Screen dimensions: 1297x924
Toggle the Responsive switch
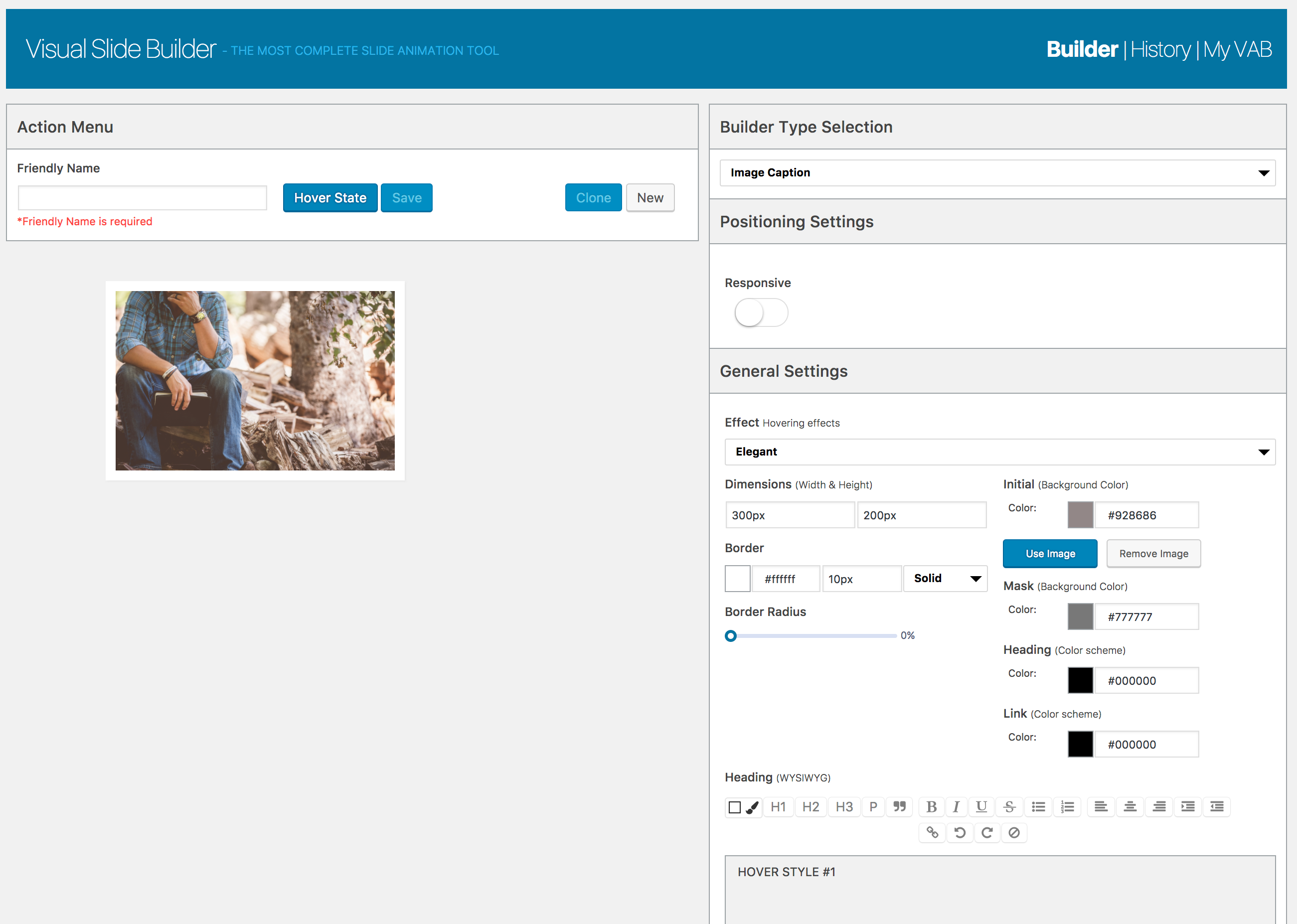point(761,312)
